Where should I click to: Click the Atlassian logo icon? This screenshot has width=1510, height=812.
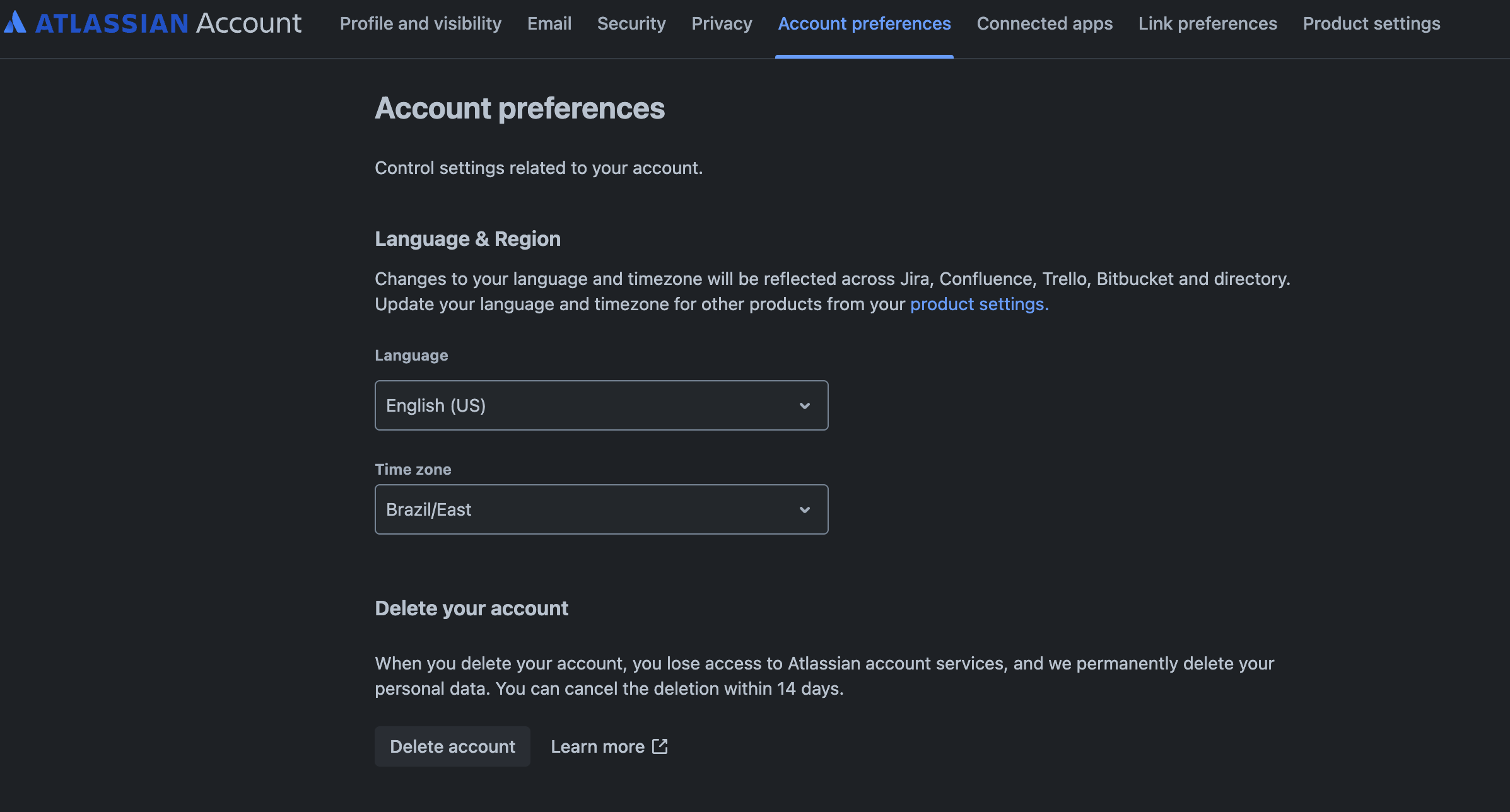pyautogui.click(x=15, y=23)
